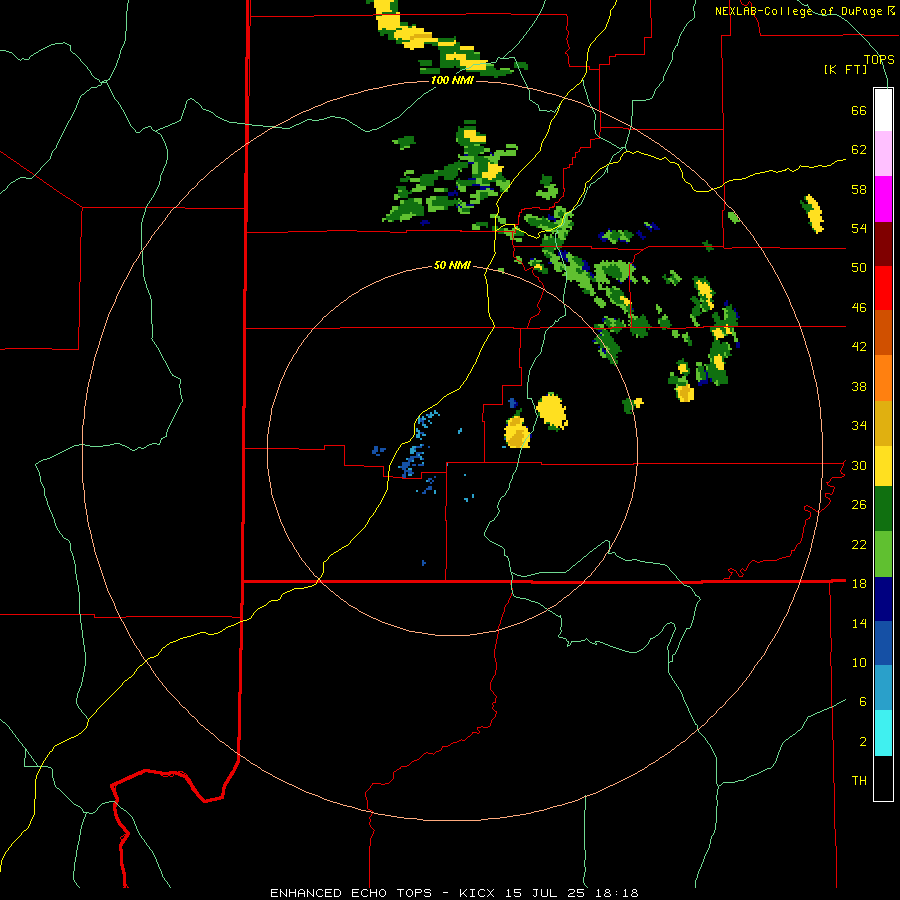Click the gold legend swatch near 34
900x900 pixels.
pos(883,423)
